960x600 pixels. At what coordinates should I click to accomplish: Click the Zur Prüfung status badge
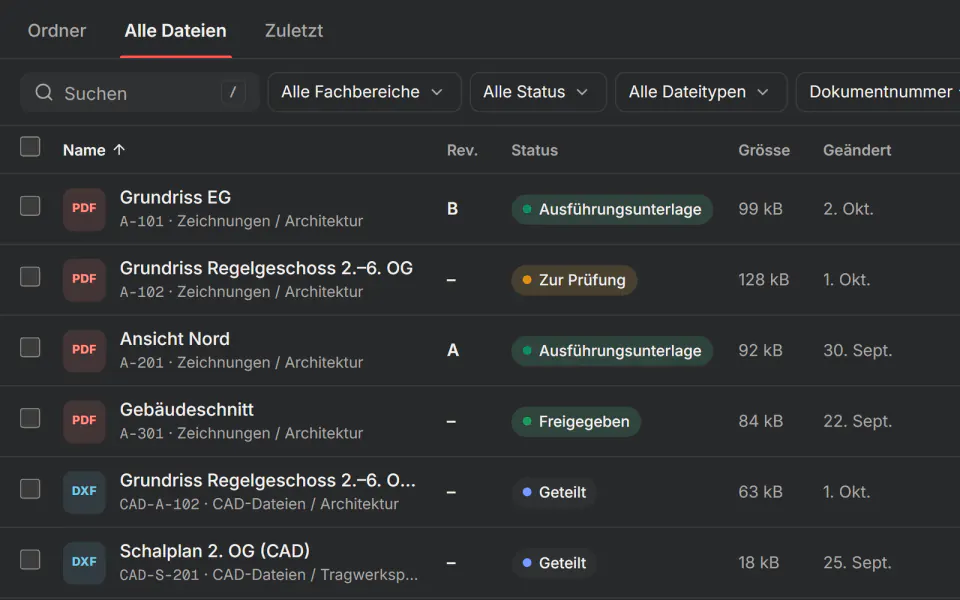(x=574, y=280)
